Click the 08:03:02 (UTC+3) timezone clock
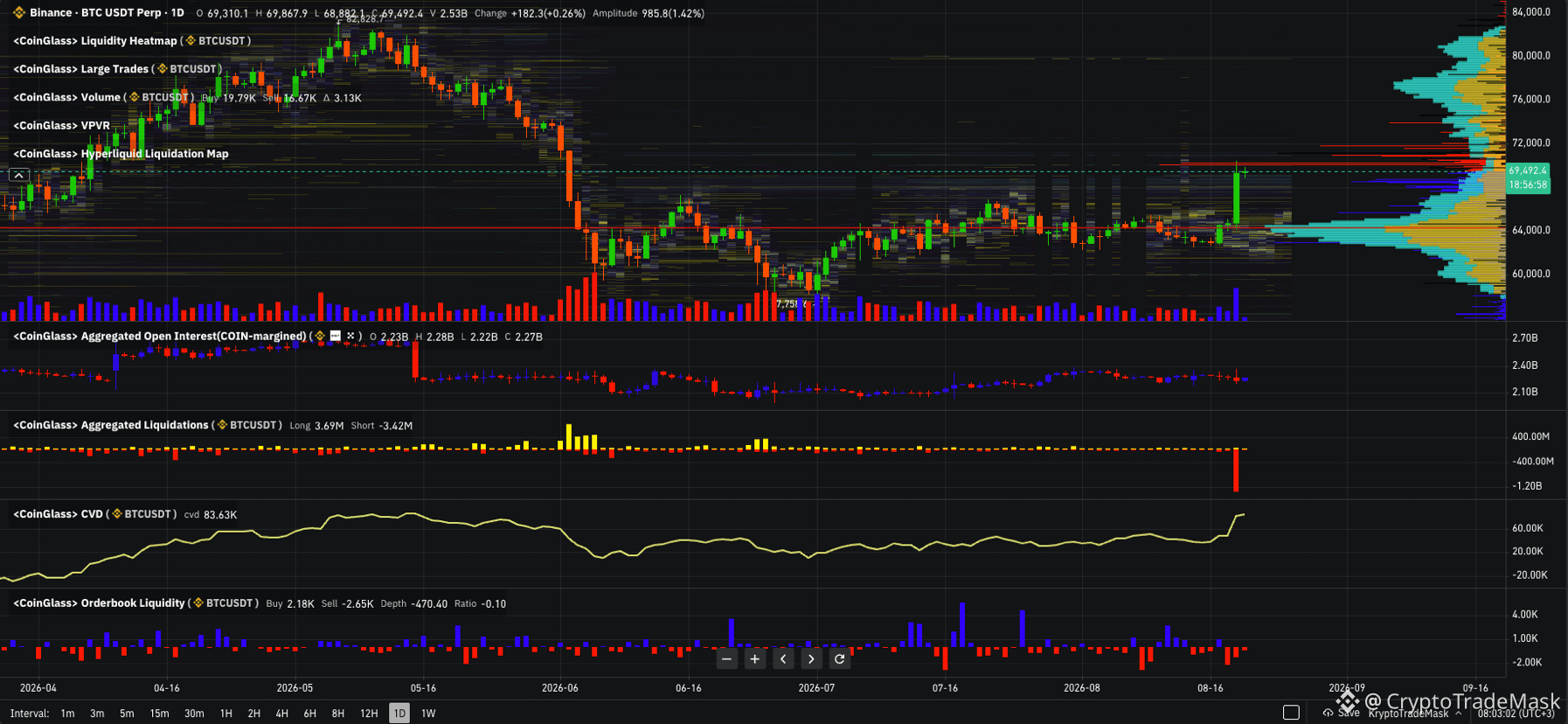Screen dimensions: 1568x724 pos(1516,714)
